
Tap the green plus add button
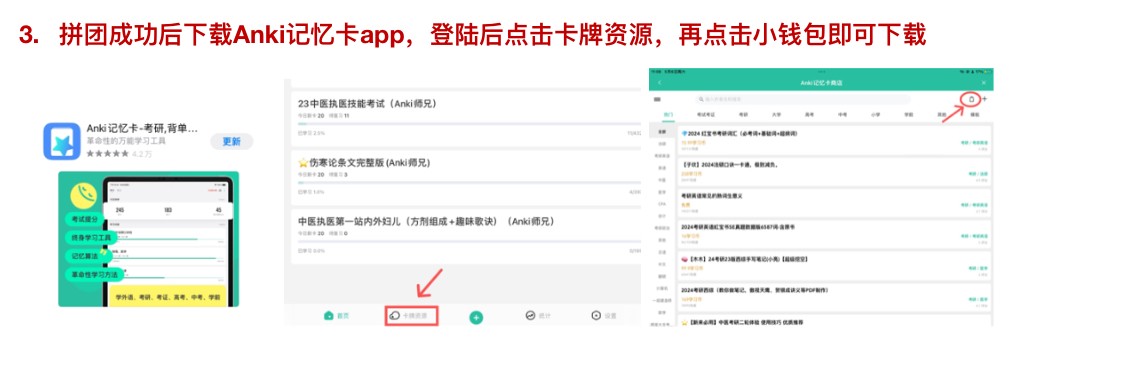pos(476,317)
